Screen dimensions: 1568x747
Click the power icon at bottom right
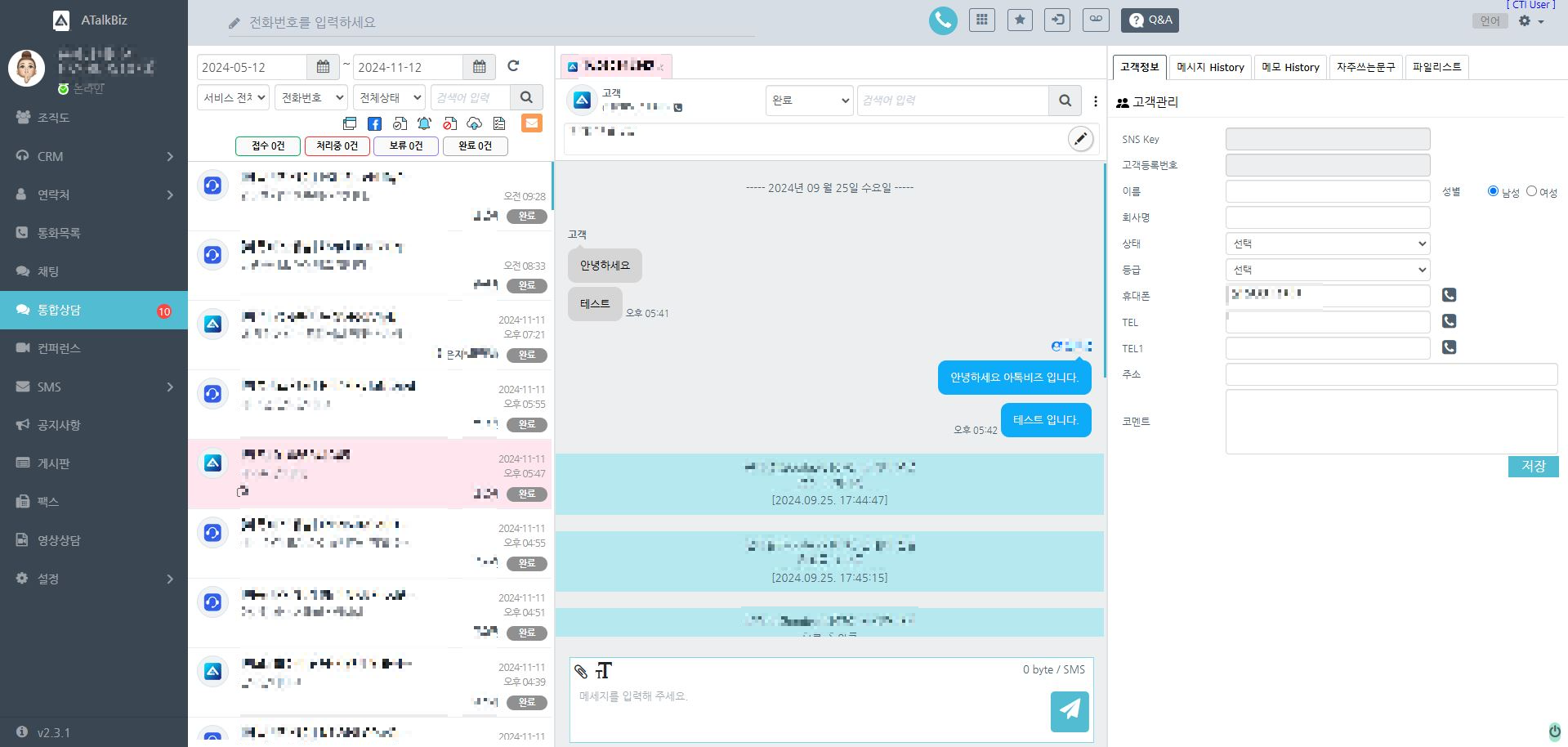(x=1554, y=731)
